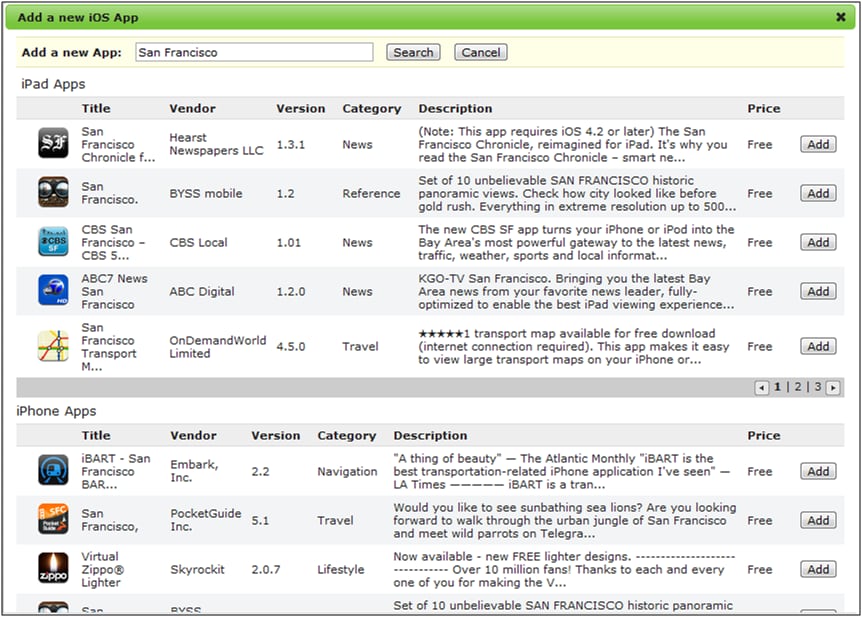
Task: Click the iPad Apps Vendor column header
Action: (x=192, y=108)
